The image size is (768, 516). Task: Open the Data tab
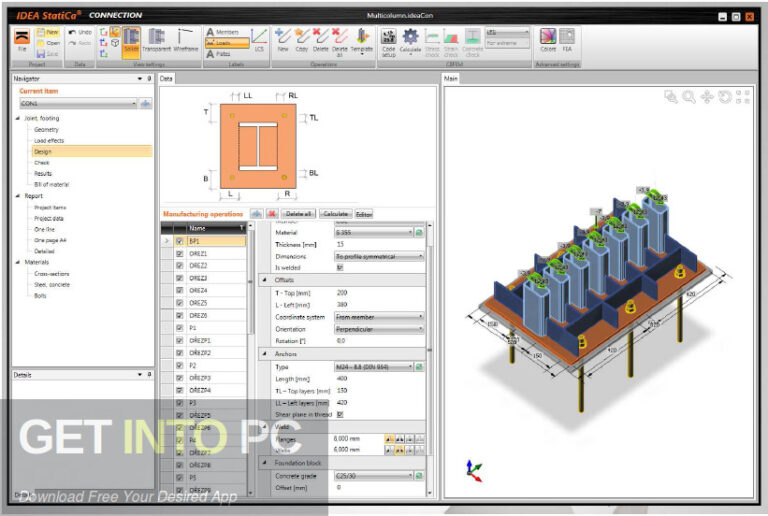point(166,78)
